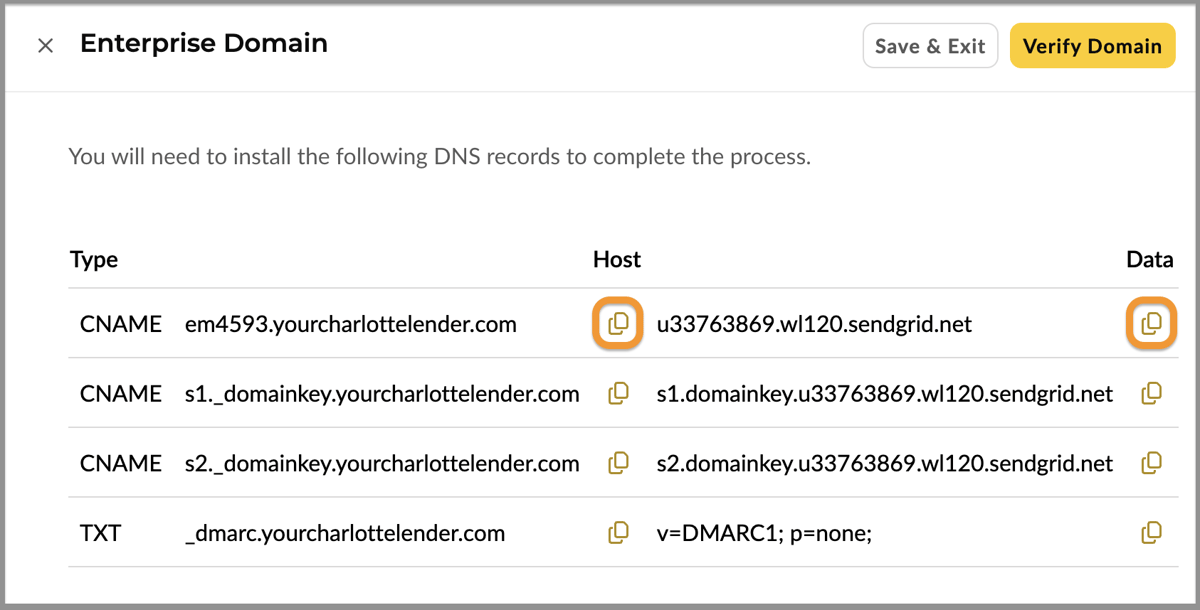Image resolution: width=1200 pixels, height=610 pixels.
Task: Copy the s1._domainkey host record
Action: pos(617,394)
